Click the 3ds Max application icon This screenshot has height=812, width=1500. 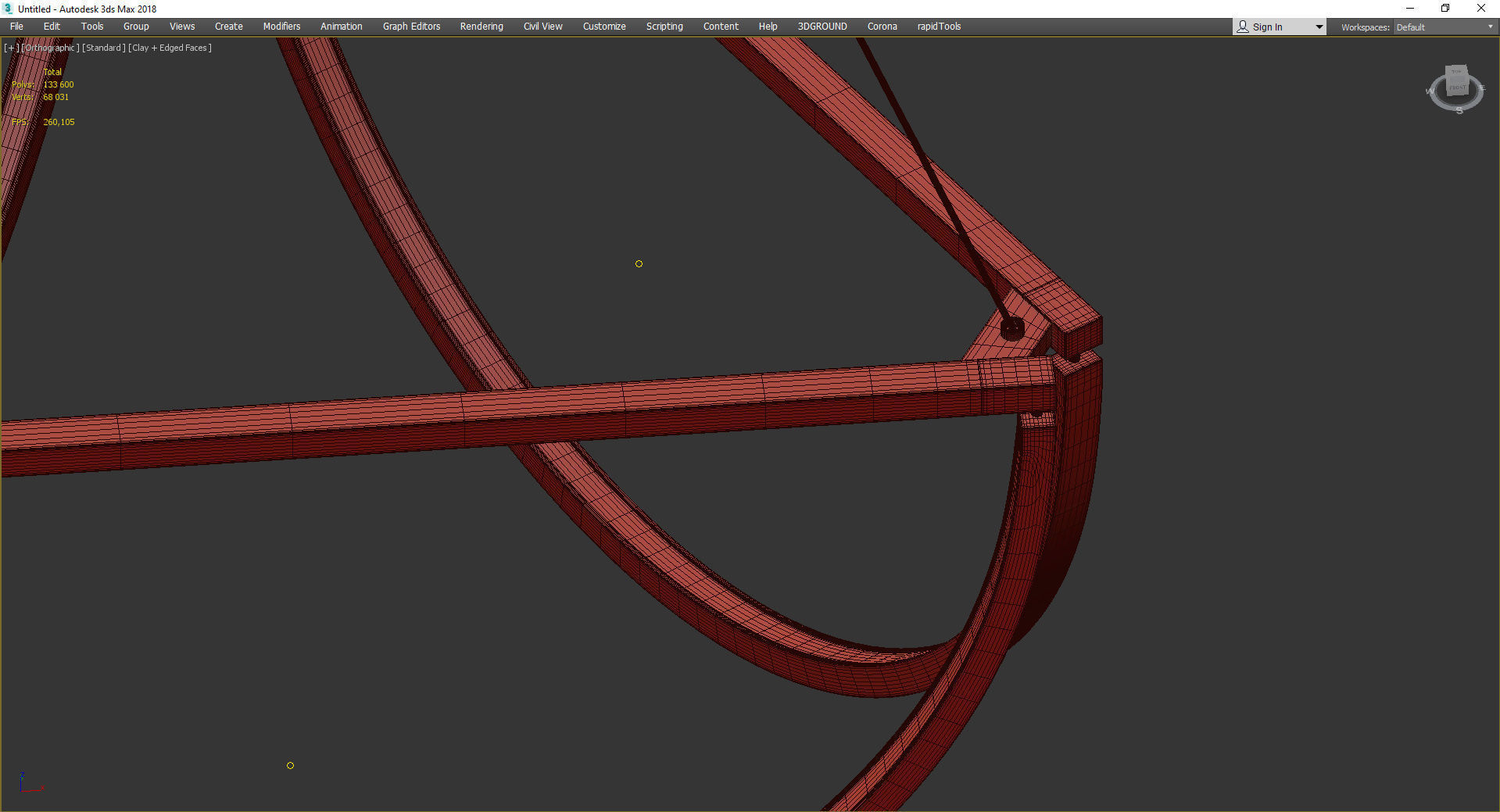click(9, 9)
